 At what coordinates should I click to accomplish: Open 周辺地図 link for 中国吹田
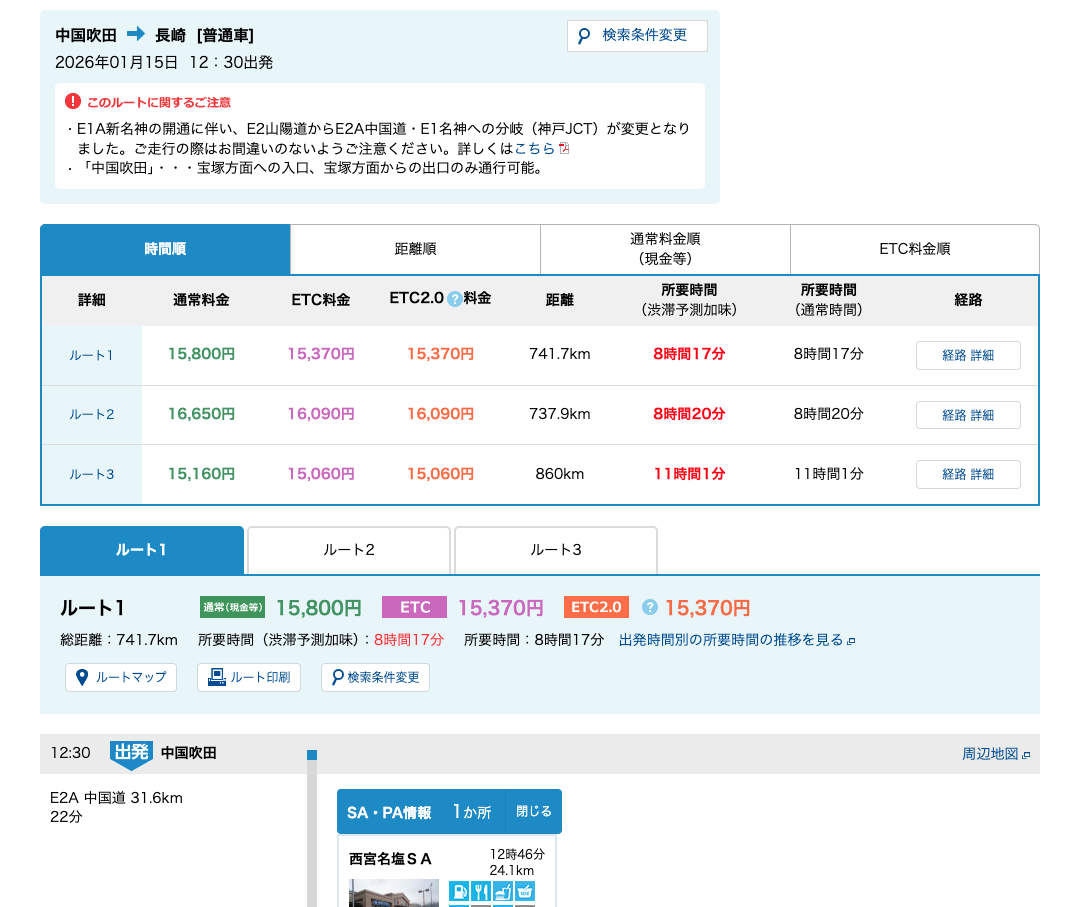tap(995, 754)
